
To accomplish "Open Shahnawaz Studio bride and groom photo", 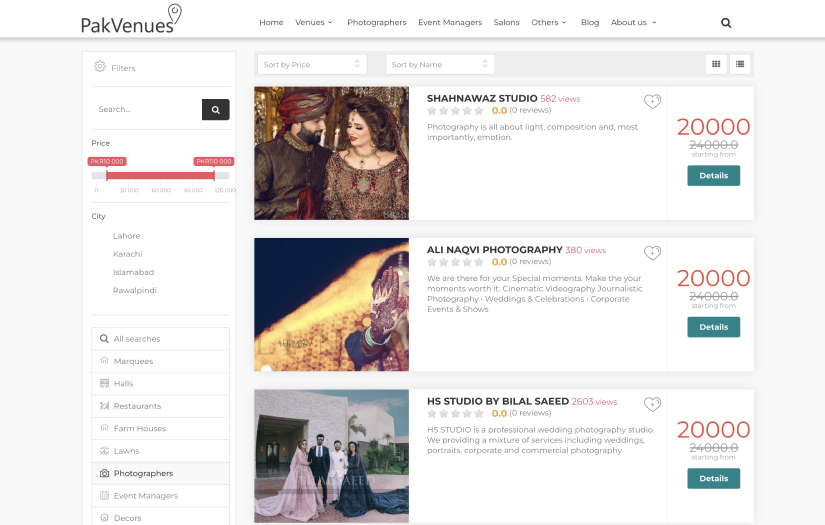I will tap(331, 153).
